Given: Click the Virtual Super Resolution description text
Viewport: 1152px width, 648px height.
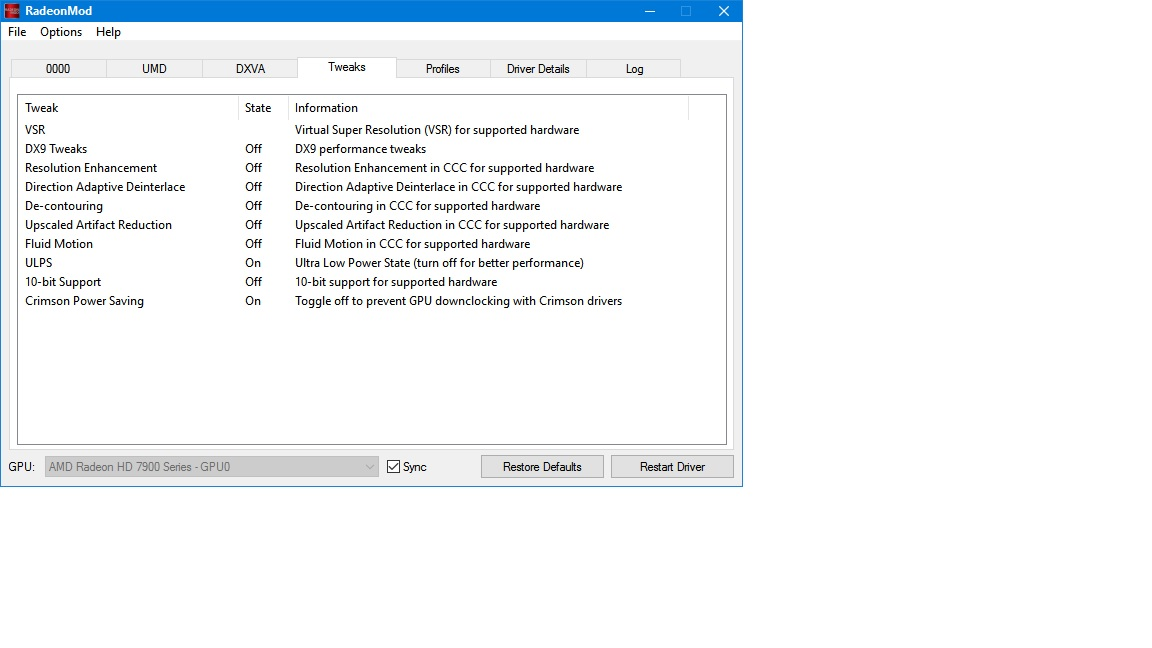Looking at the screenshot, I should pos(437,129).
